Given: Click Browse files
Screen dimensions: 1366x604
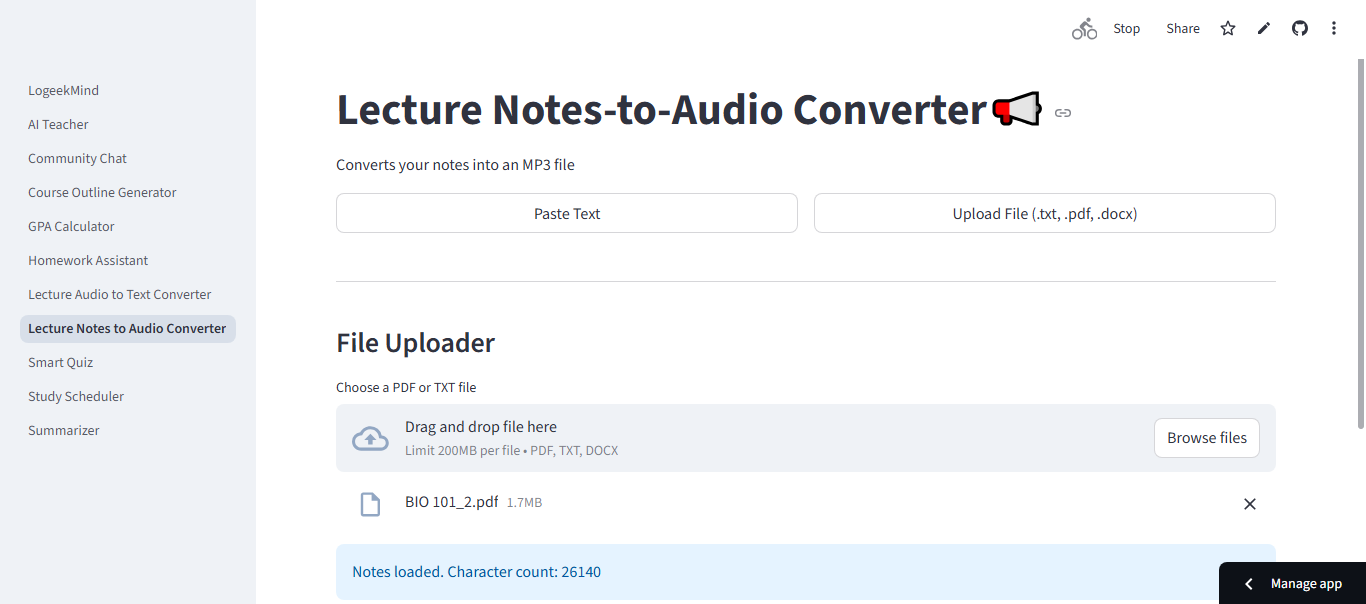Looking at the screenshot, I should coord(1206,437).
